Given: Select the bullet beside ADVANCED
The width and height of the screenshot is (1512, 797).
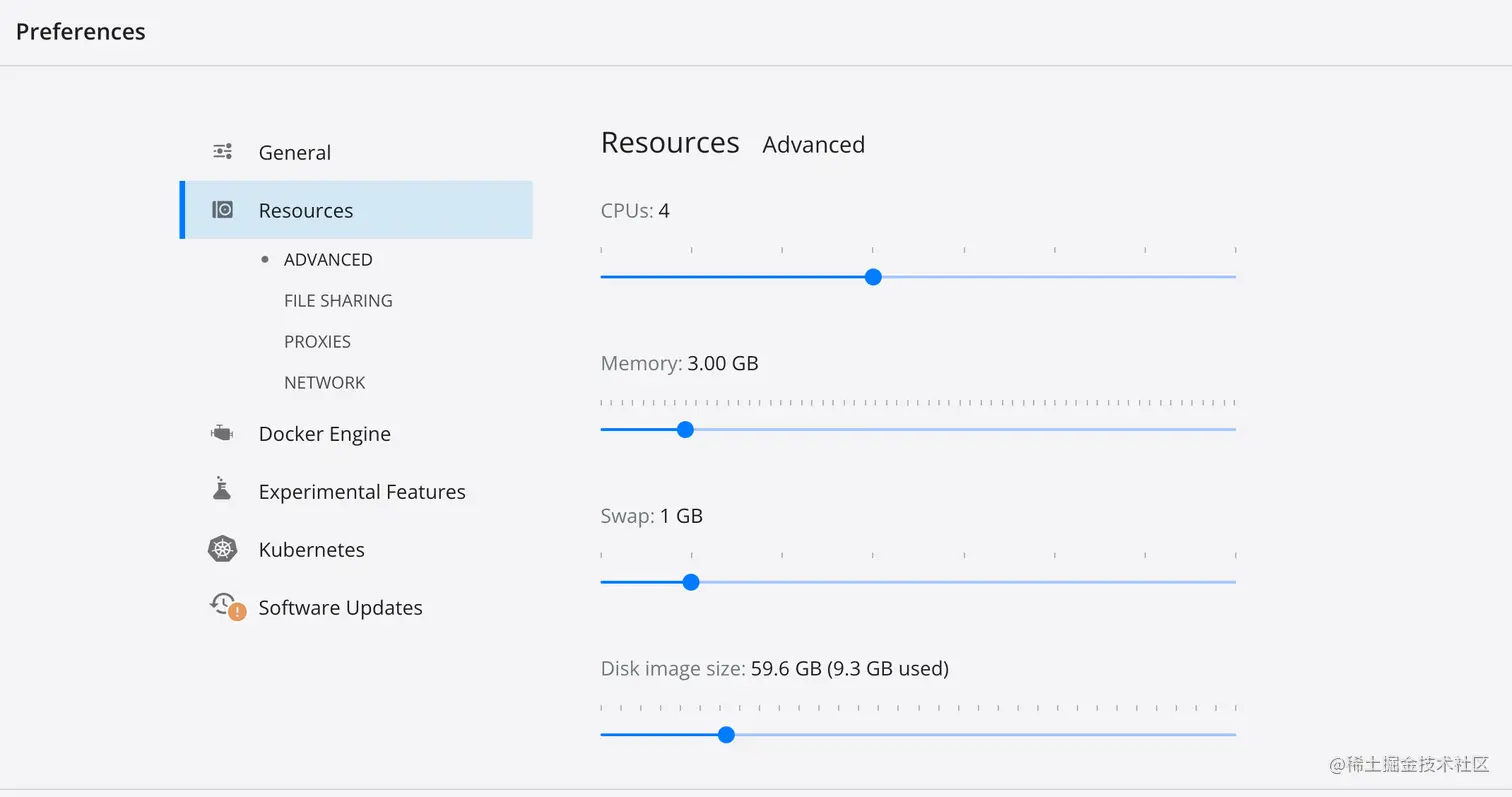Looking at the screenshot, I should tap(265, 259).
